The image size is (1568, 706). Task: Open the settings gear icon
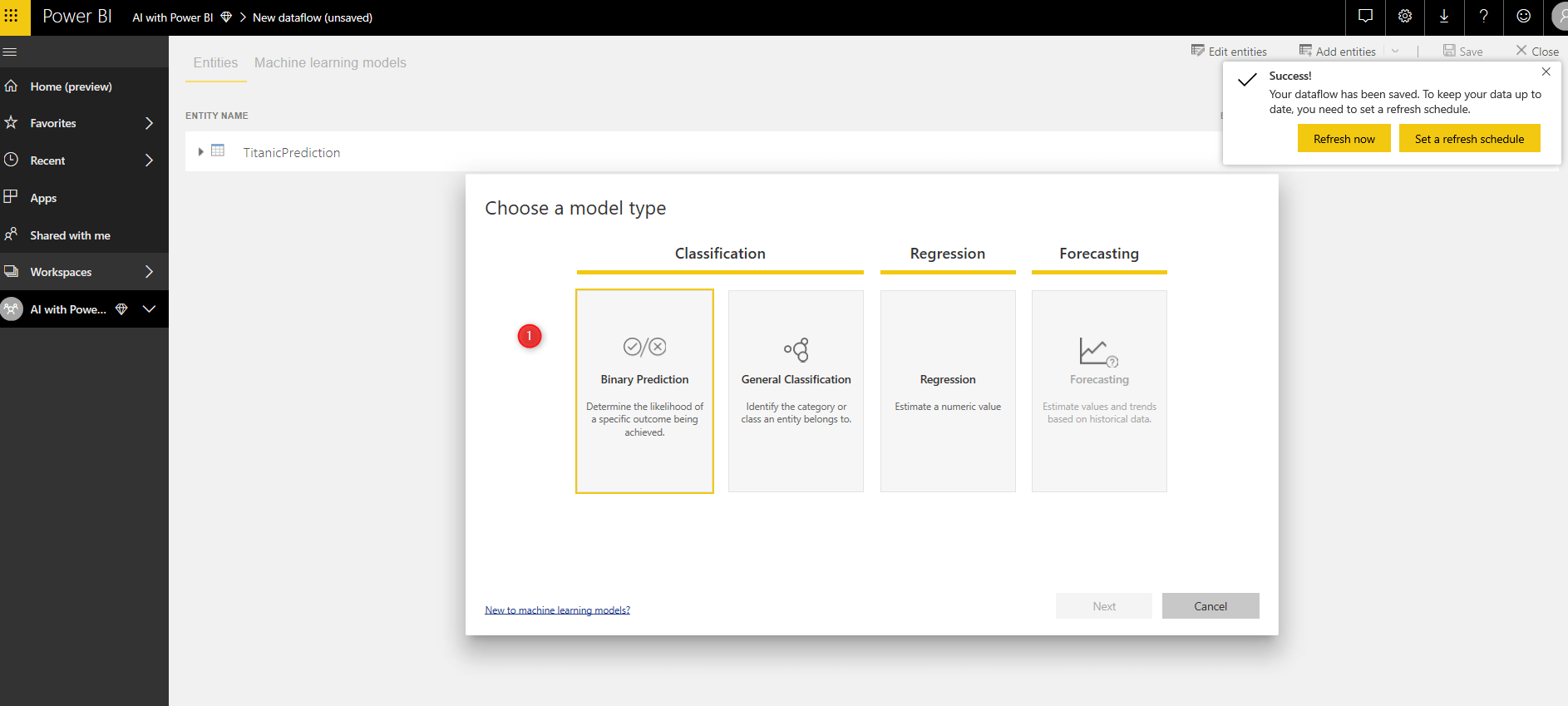pyautogui.click(x=1405, y=17)
